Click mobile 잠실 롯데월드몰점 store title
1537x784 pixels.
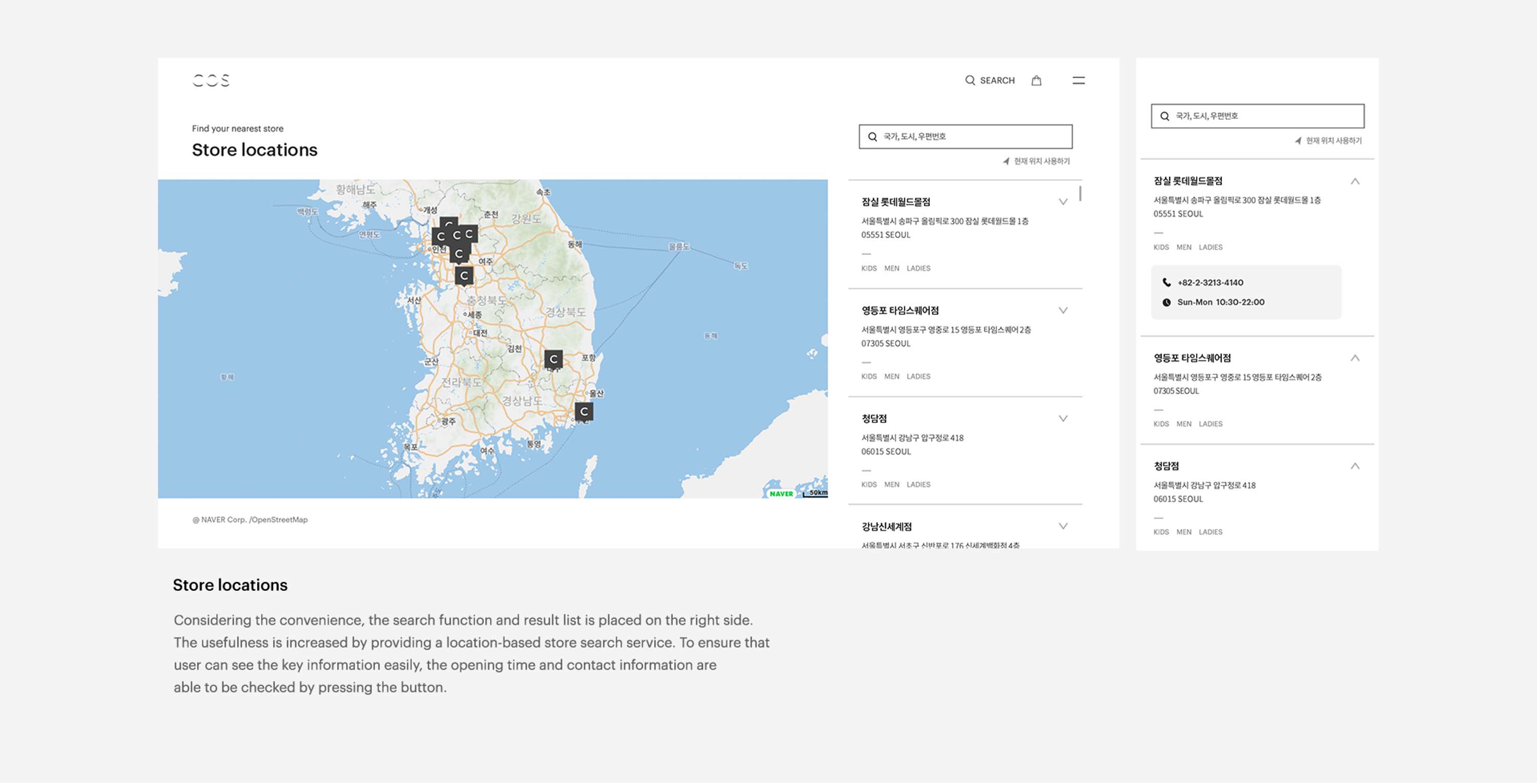coord(1188,181)
